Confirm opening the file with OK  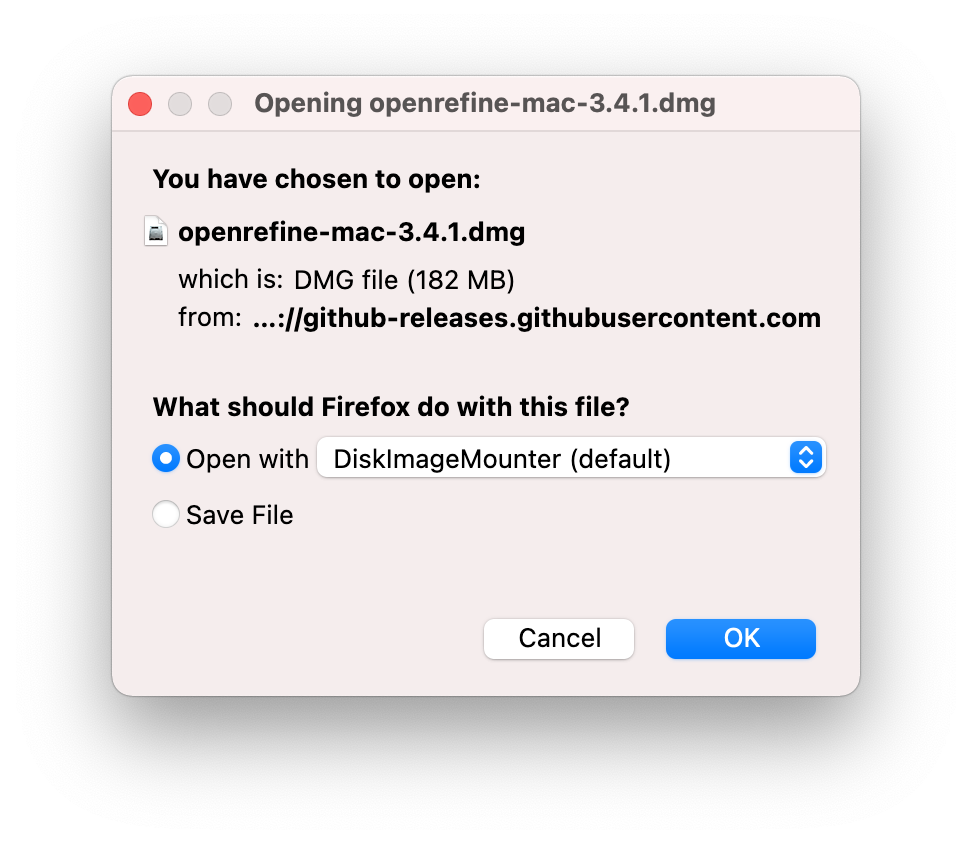[x=740, y=638]
